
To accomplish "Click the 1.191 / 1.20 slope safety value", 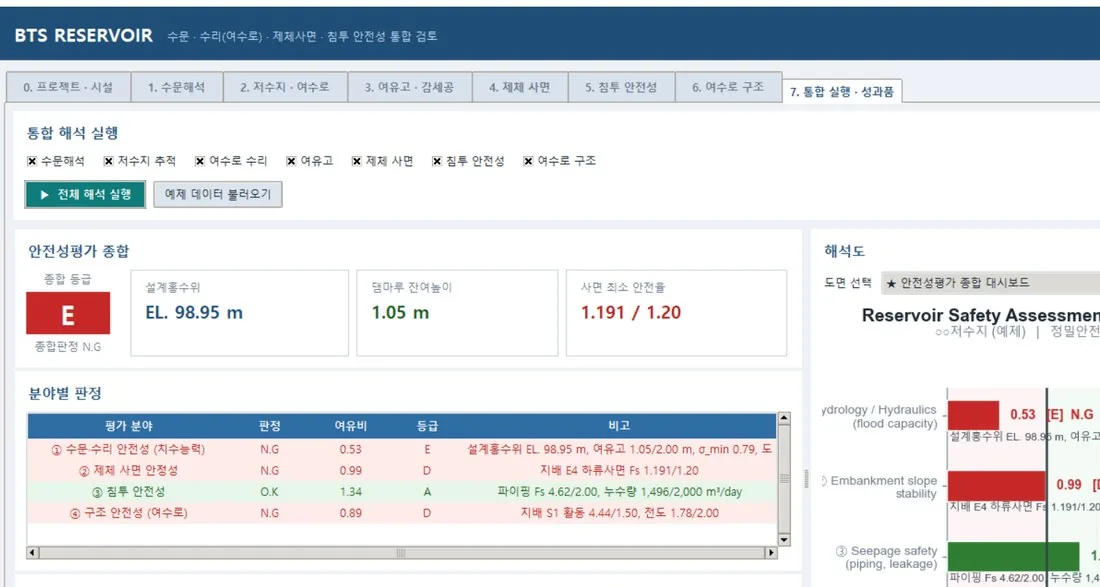I will tap(631, 313).
